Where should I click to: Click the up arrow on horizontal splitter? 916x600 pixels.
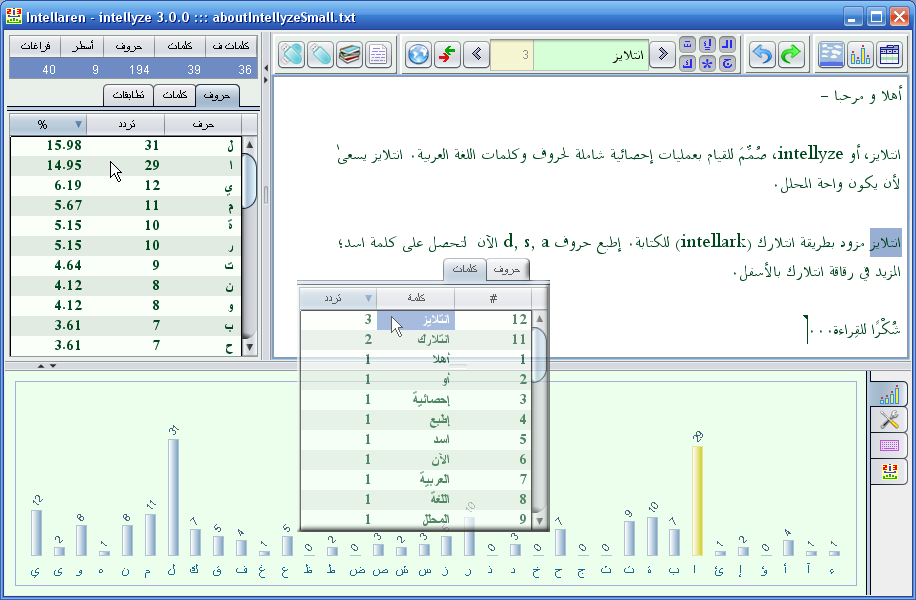(41, 366)
